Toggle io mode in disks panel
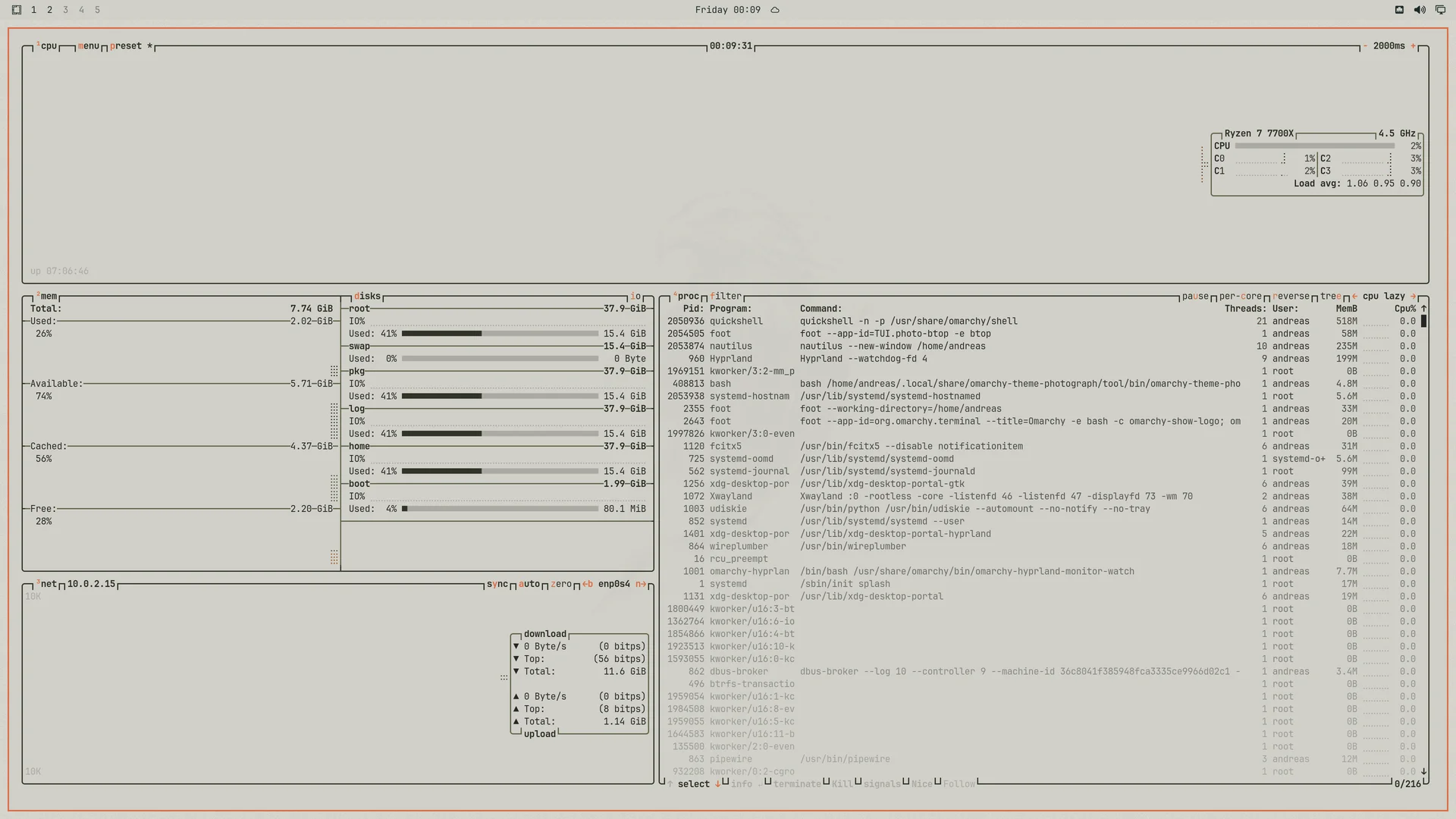Screen dimensions: 1456x819 tap(635, 297)
